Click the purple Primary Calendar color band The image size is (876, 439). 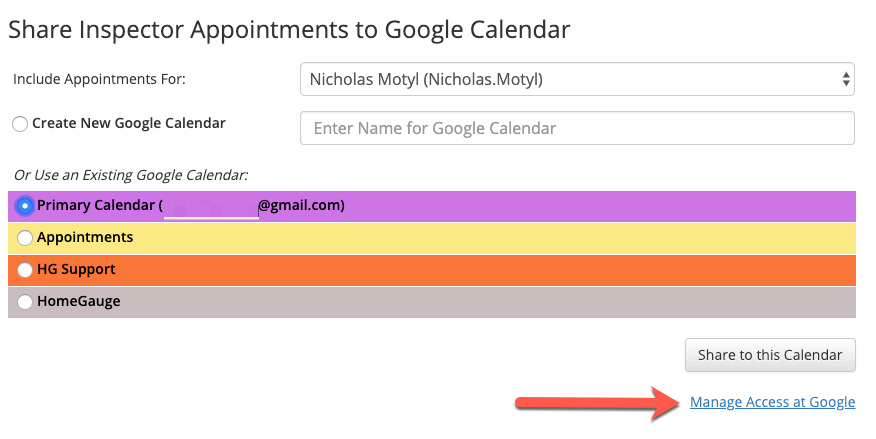coord(600,206)
